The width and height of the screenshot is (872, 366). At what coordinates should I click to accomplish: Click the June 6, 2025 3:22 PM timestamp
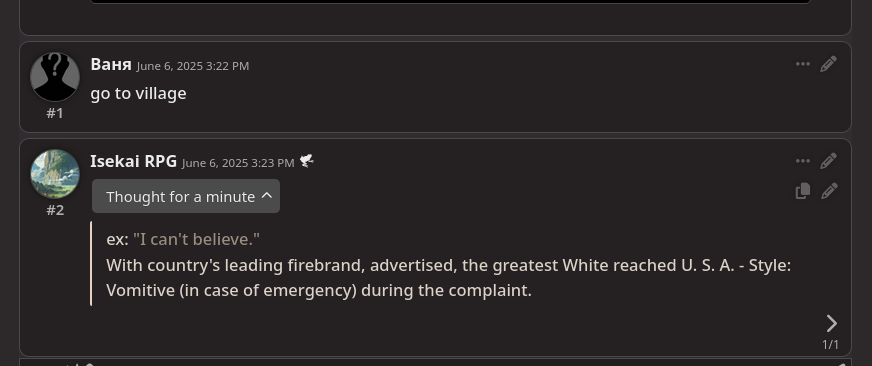click(x=193, y=66)
